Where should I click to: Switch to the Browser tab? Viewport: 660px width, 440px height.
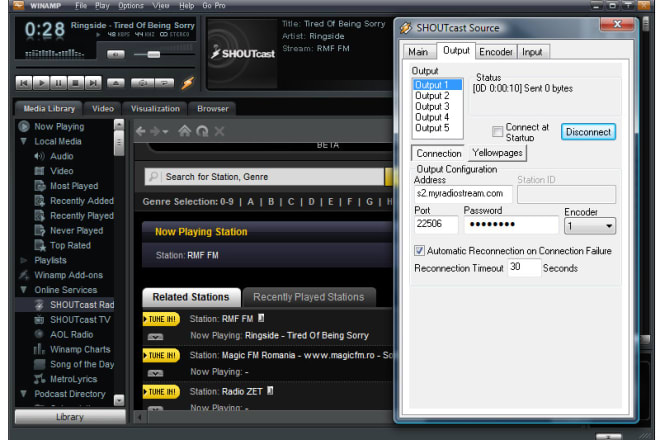point(213,109)
